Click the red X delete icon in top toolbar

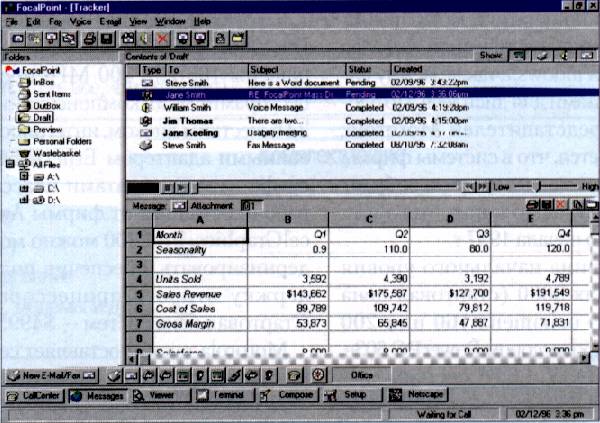pyautogui.click(x=162, y=39)
